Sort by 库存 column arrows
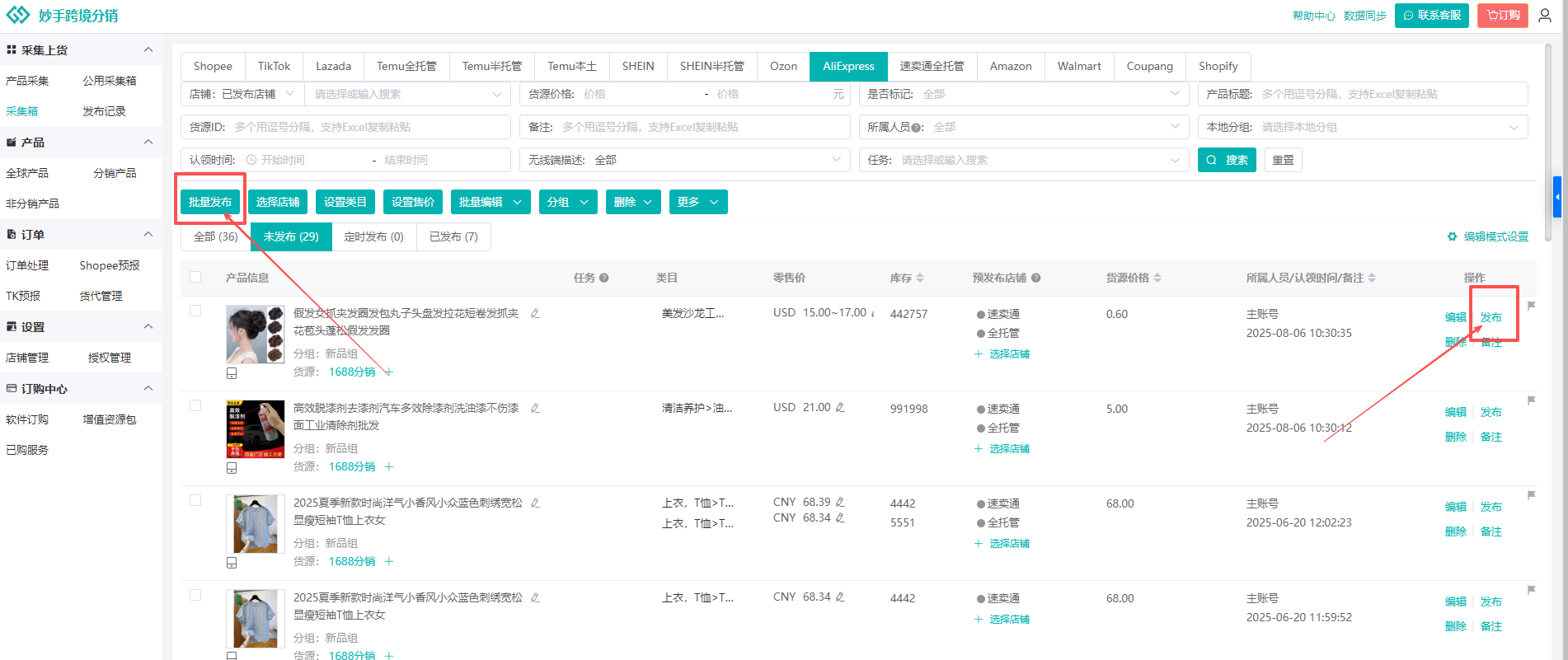 (x=920, y=279)
